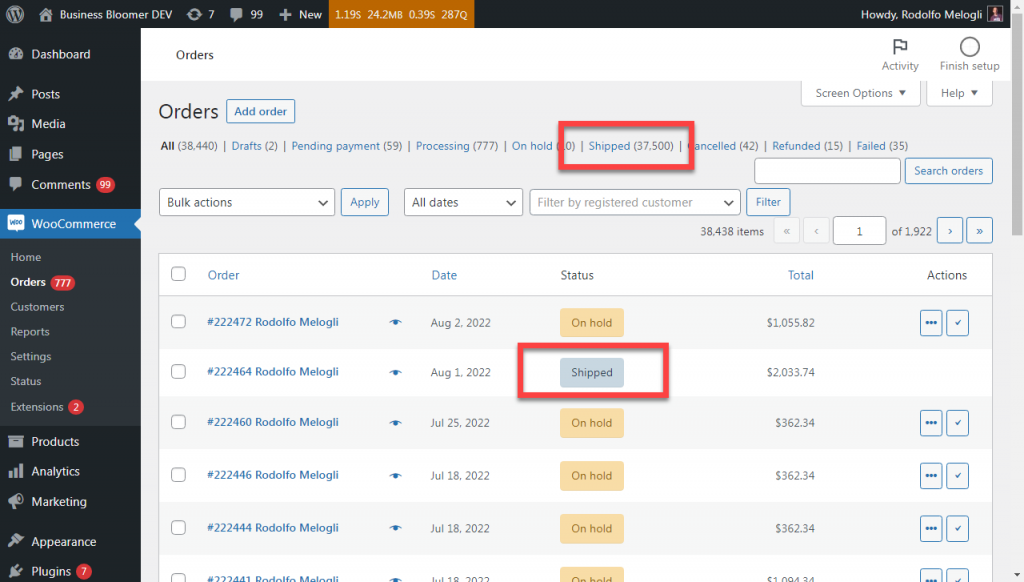Mark order #222460 complete with checkmark

(x=957, y=423)
